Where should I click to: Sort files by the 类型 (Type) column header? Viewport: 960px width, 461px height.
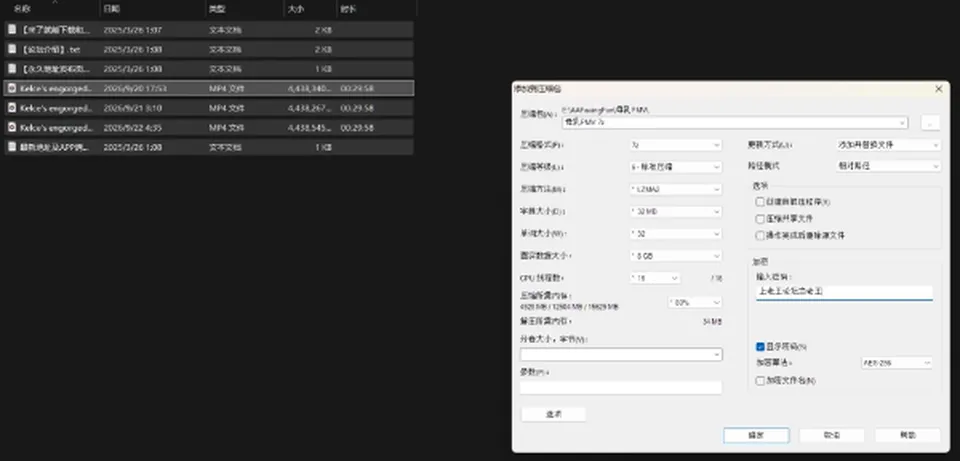pos(217,9)
